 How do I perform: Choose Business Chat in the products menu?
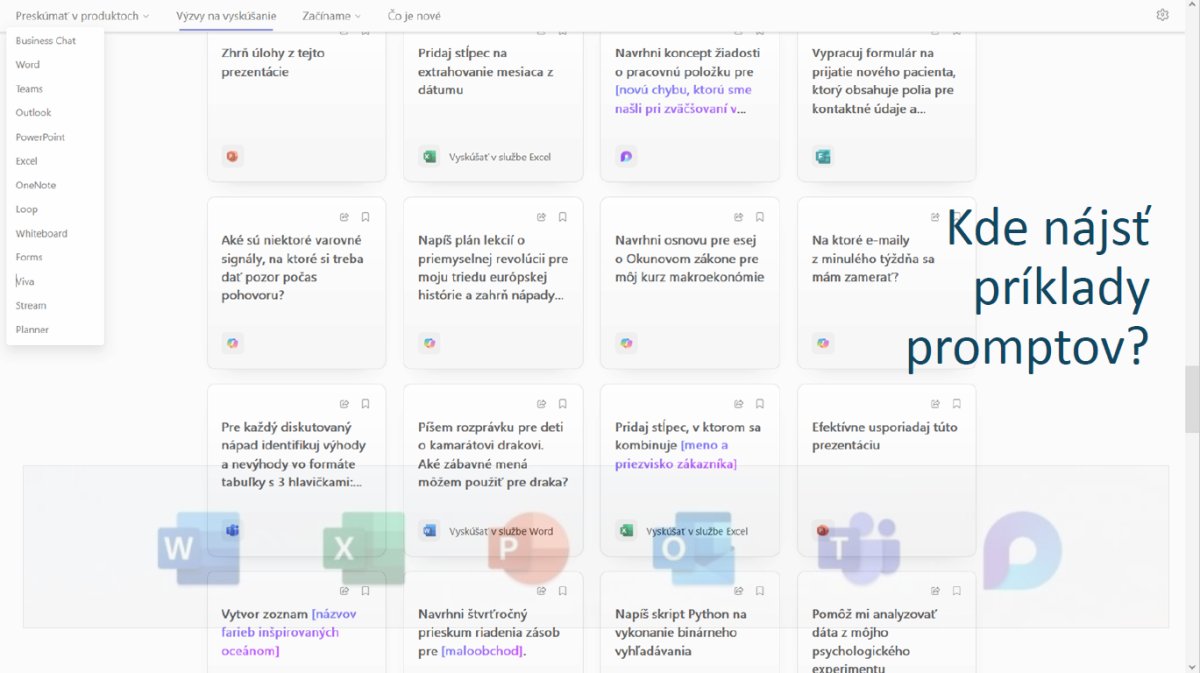coord(46,41)
